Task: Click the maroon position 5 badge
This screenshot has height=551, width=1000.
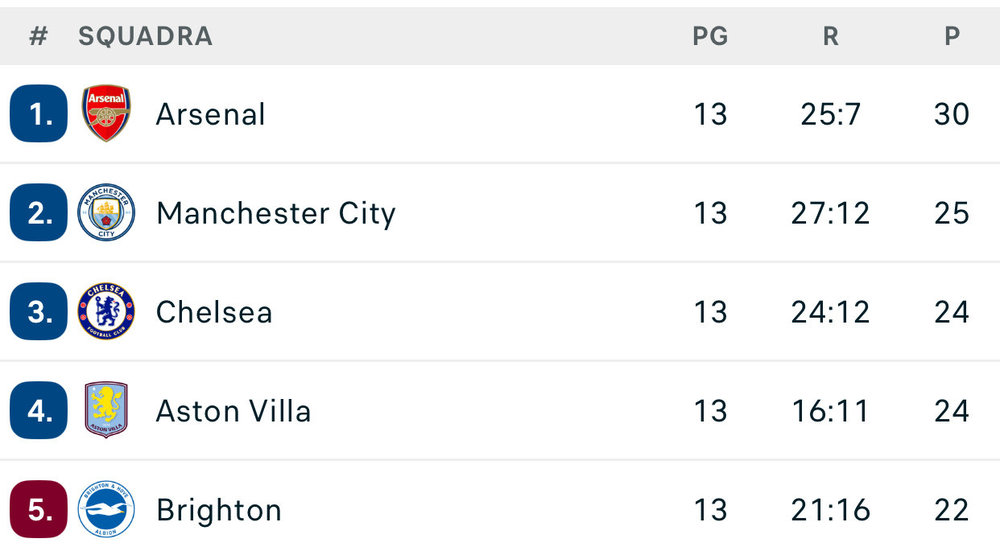Action: tap(39, 509)
